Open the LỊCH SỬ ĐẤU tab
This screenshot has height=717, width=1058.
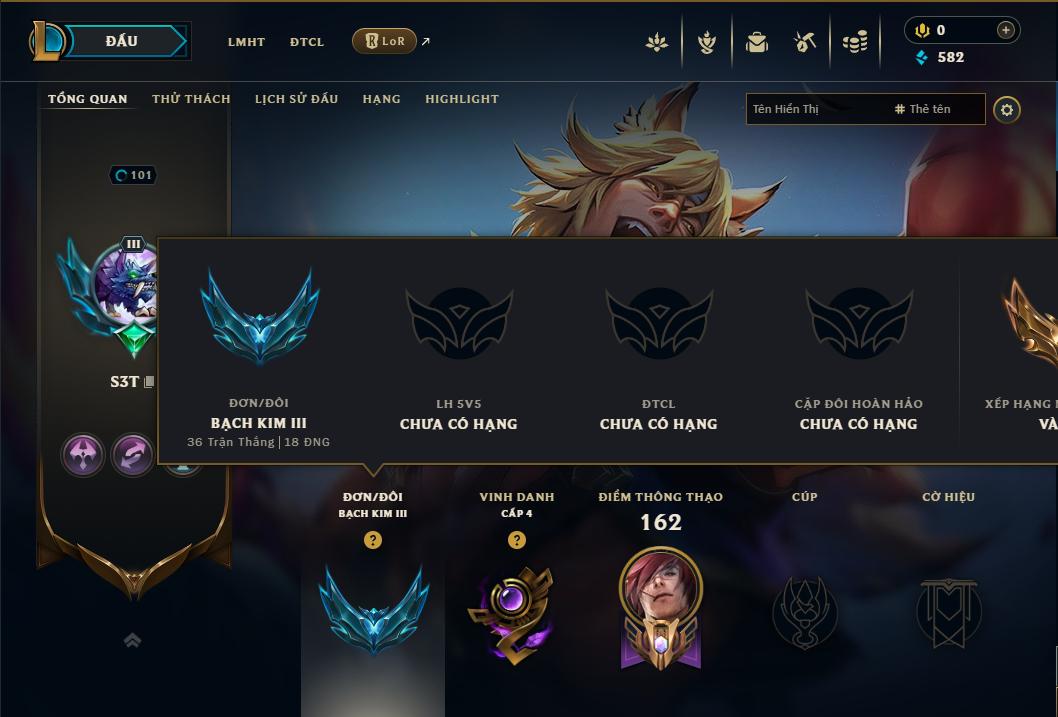click(296, 99)
